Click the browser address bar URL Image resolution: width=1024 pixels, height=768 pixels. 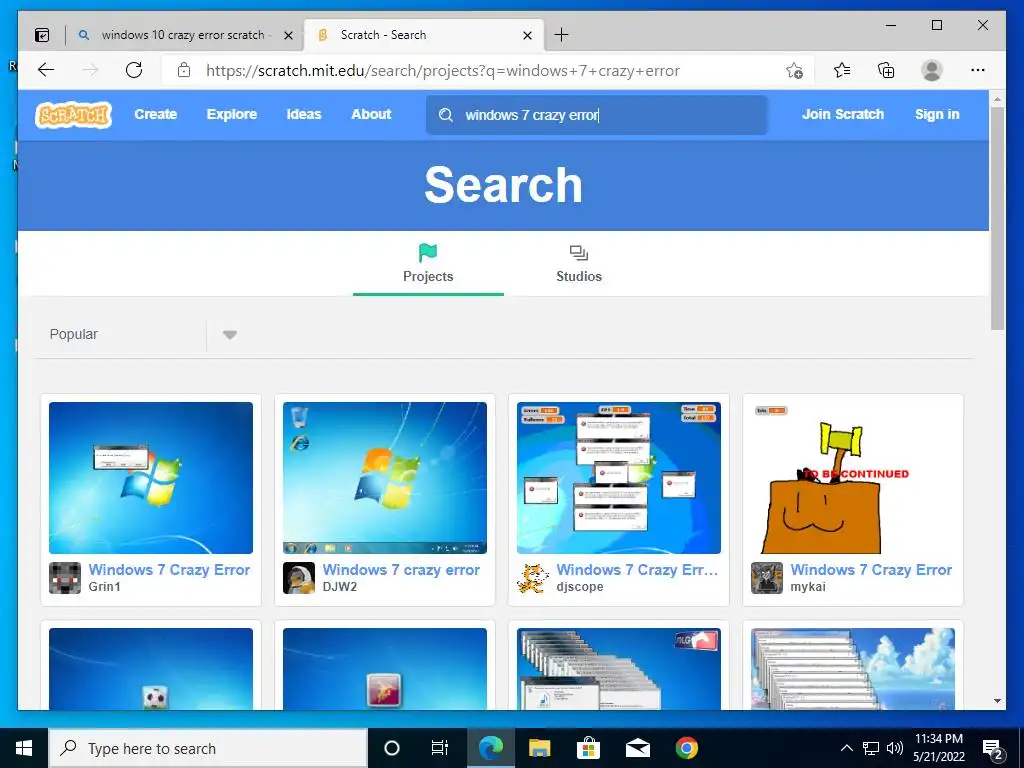tap(443, 71)
